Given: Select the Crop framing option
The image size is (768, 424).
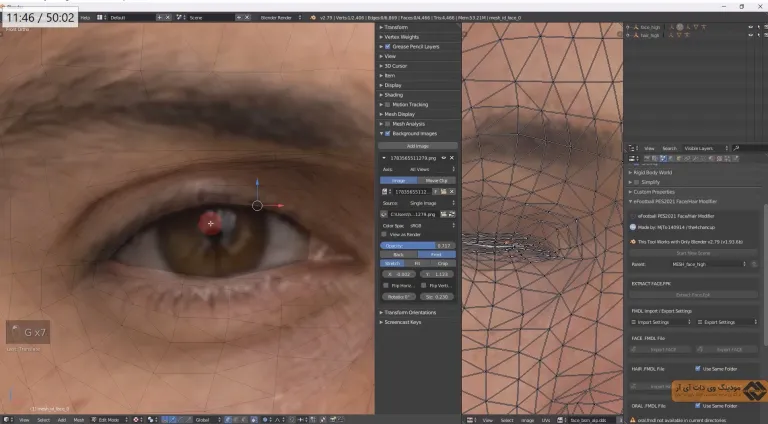Looking at the screenshot, I should [x=443, y=263].
